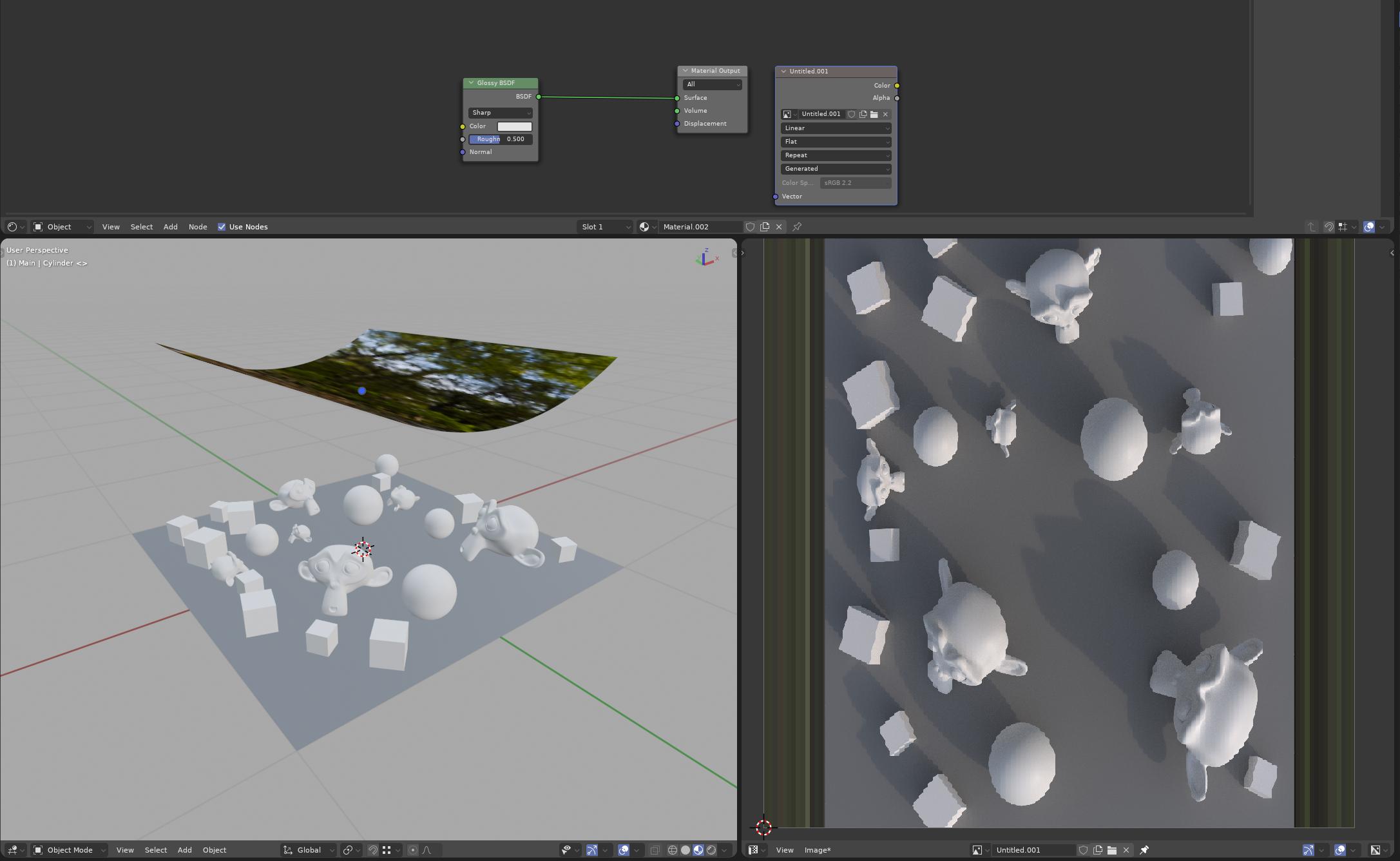Open the All target dropdown in Material Output
1400x861 pixels.
click(x=712, y=84)
